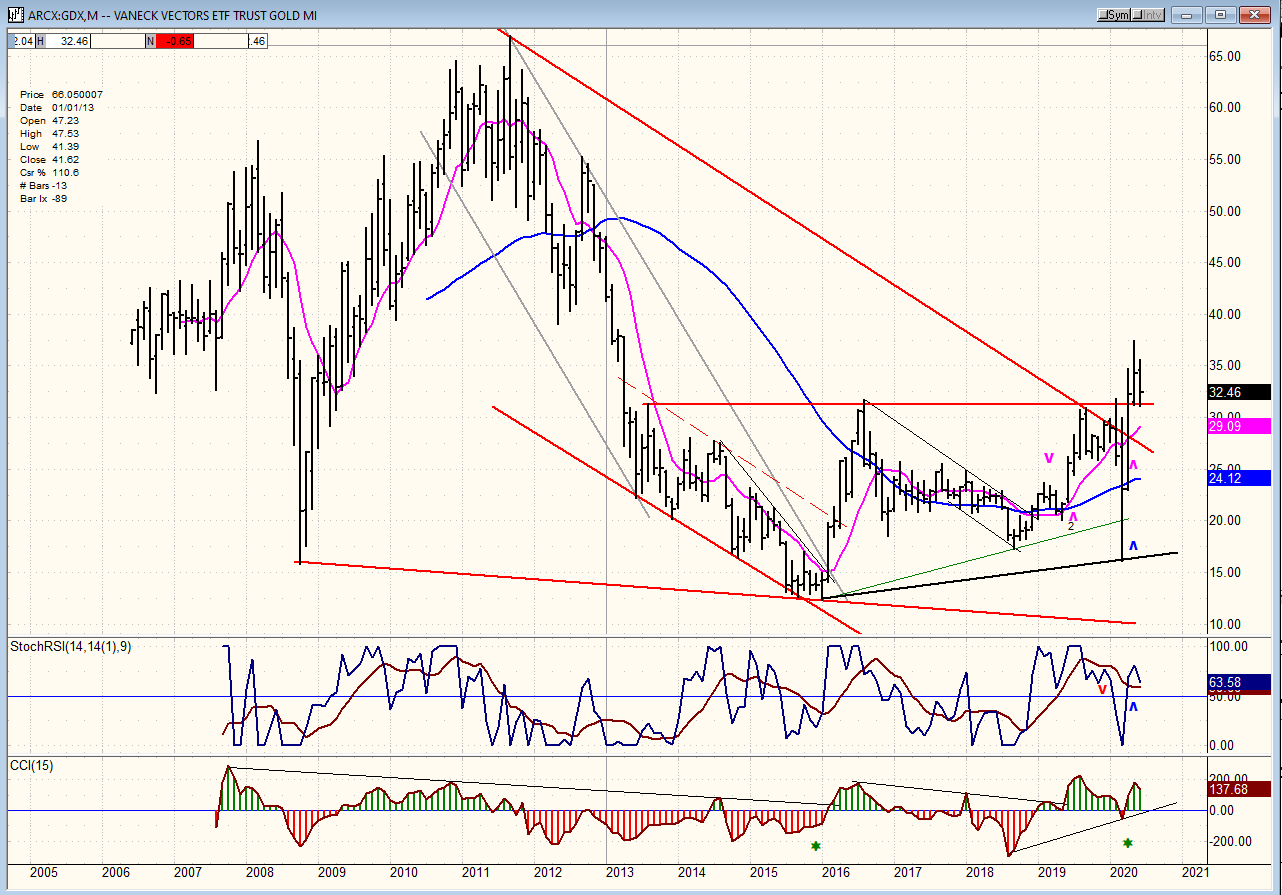1282x895 pixels.
Task: Select the blue 24.12 moving average label
Action: pyautogui.click(x=1238, y=479)
